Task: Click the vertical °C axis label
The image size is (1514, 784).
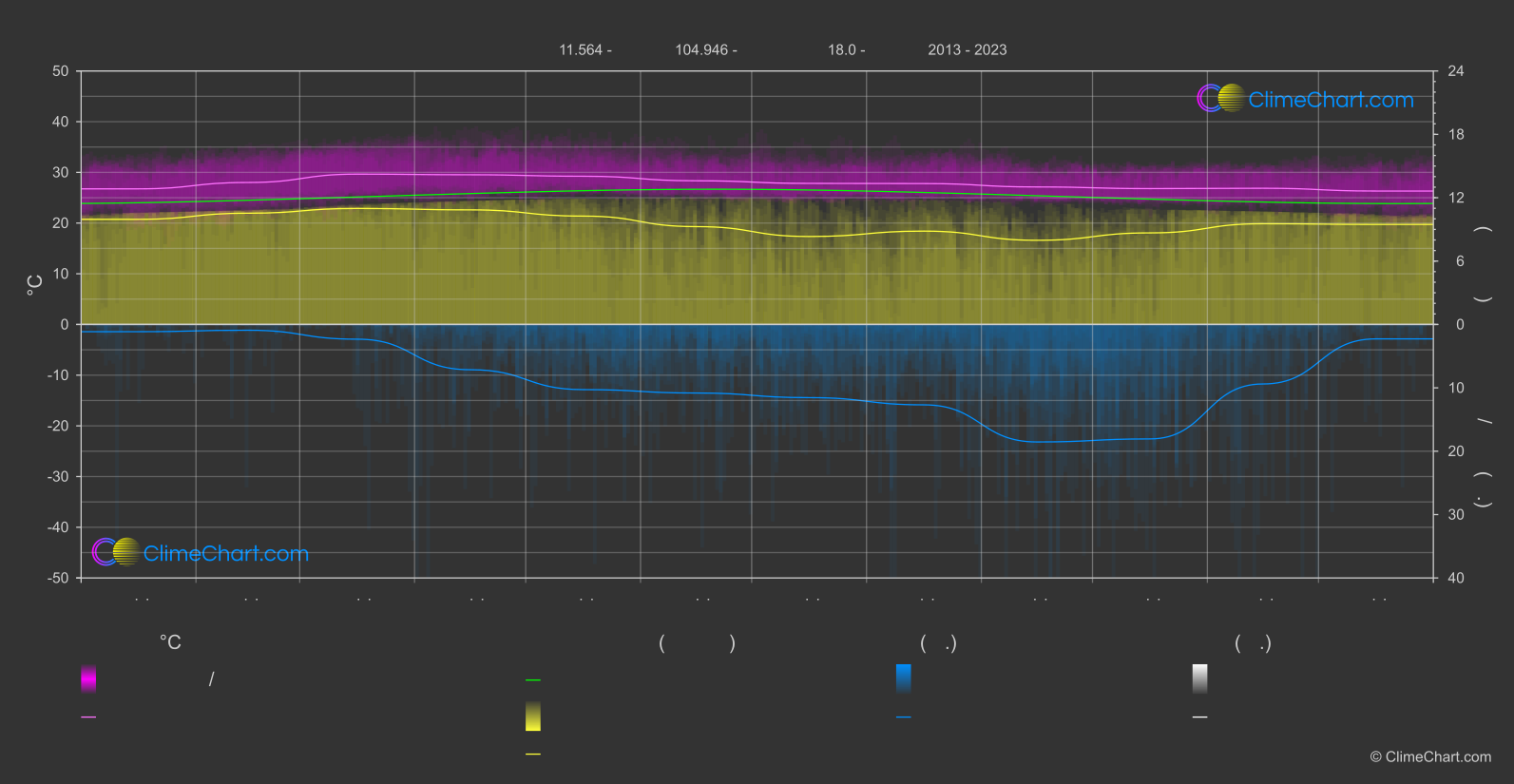Action: coord(35,285)
